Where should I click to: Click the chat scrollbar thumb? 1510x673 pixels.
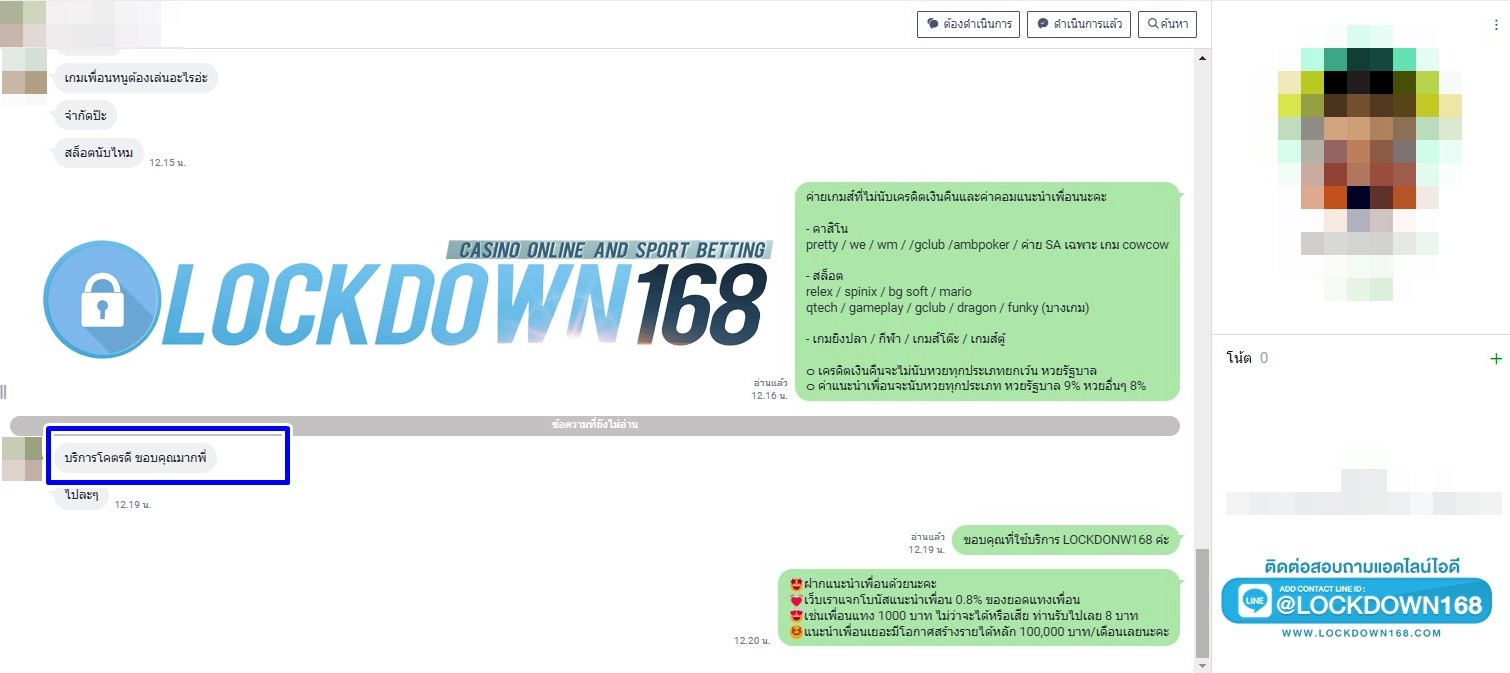[1203, 600]
